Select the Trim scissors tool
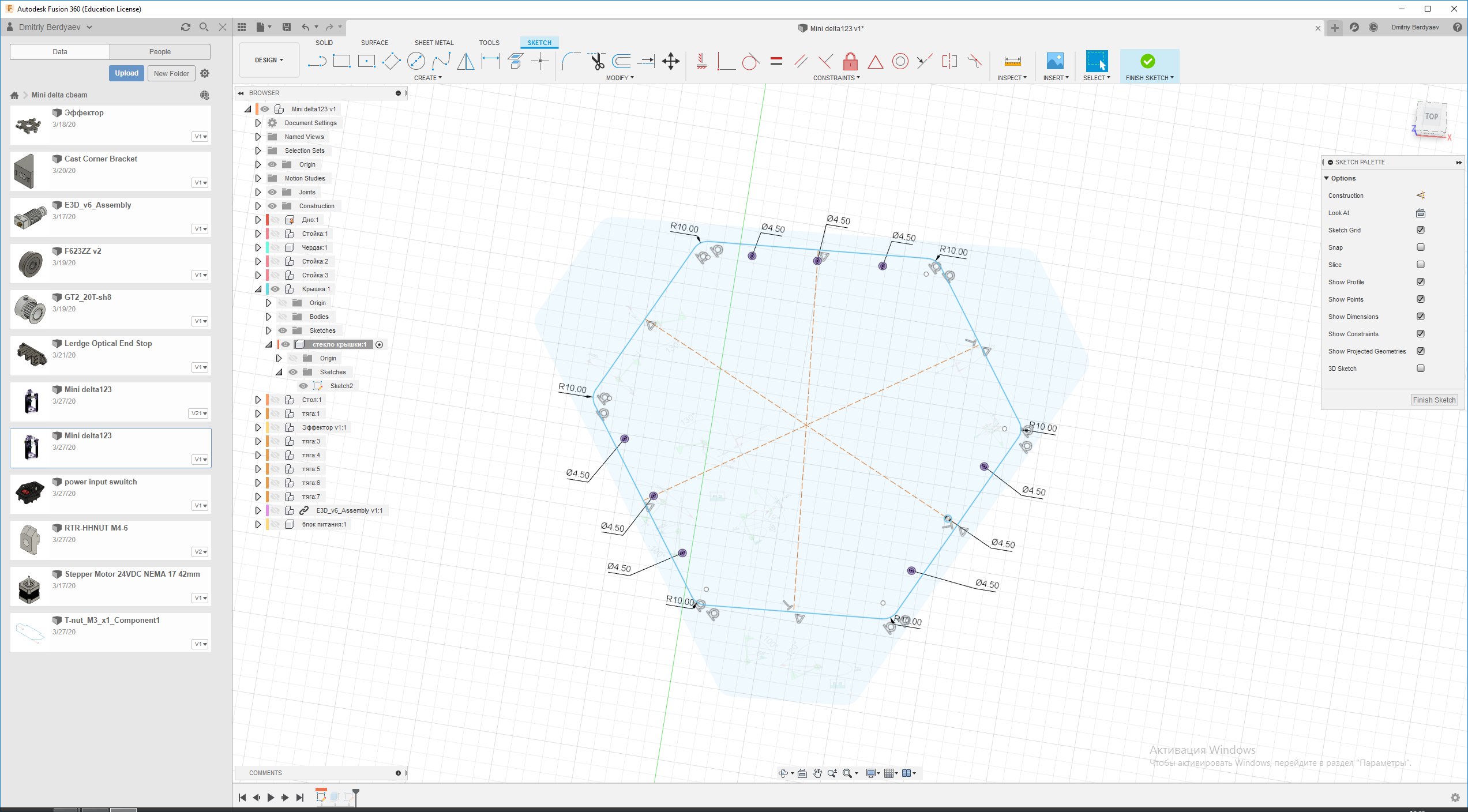 pyautogui.click(x=597, y=61)
